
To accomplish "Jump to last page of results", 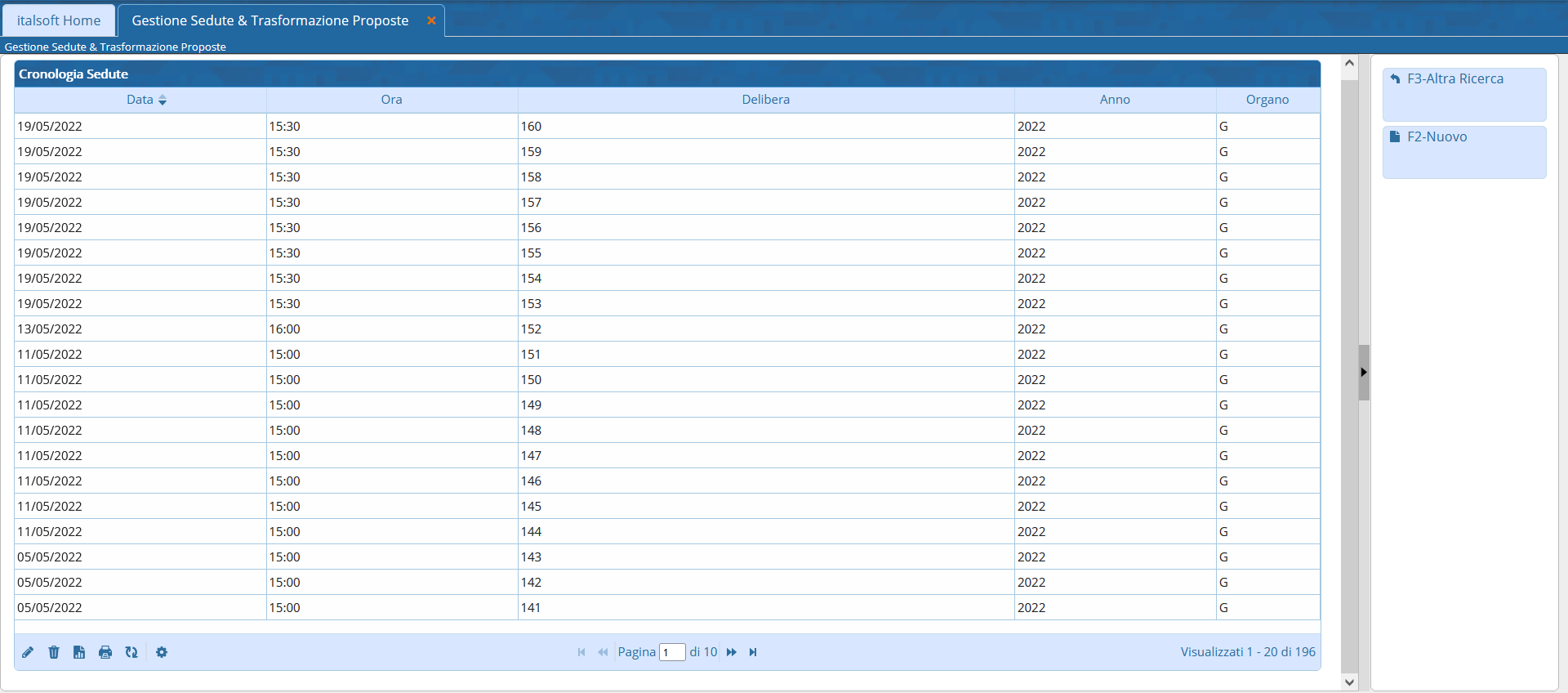I will point(753,652).
